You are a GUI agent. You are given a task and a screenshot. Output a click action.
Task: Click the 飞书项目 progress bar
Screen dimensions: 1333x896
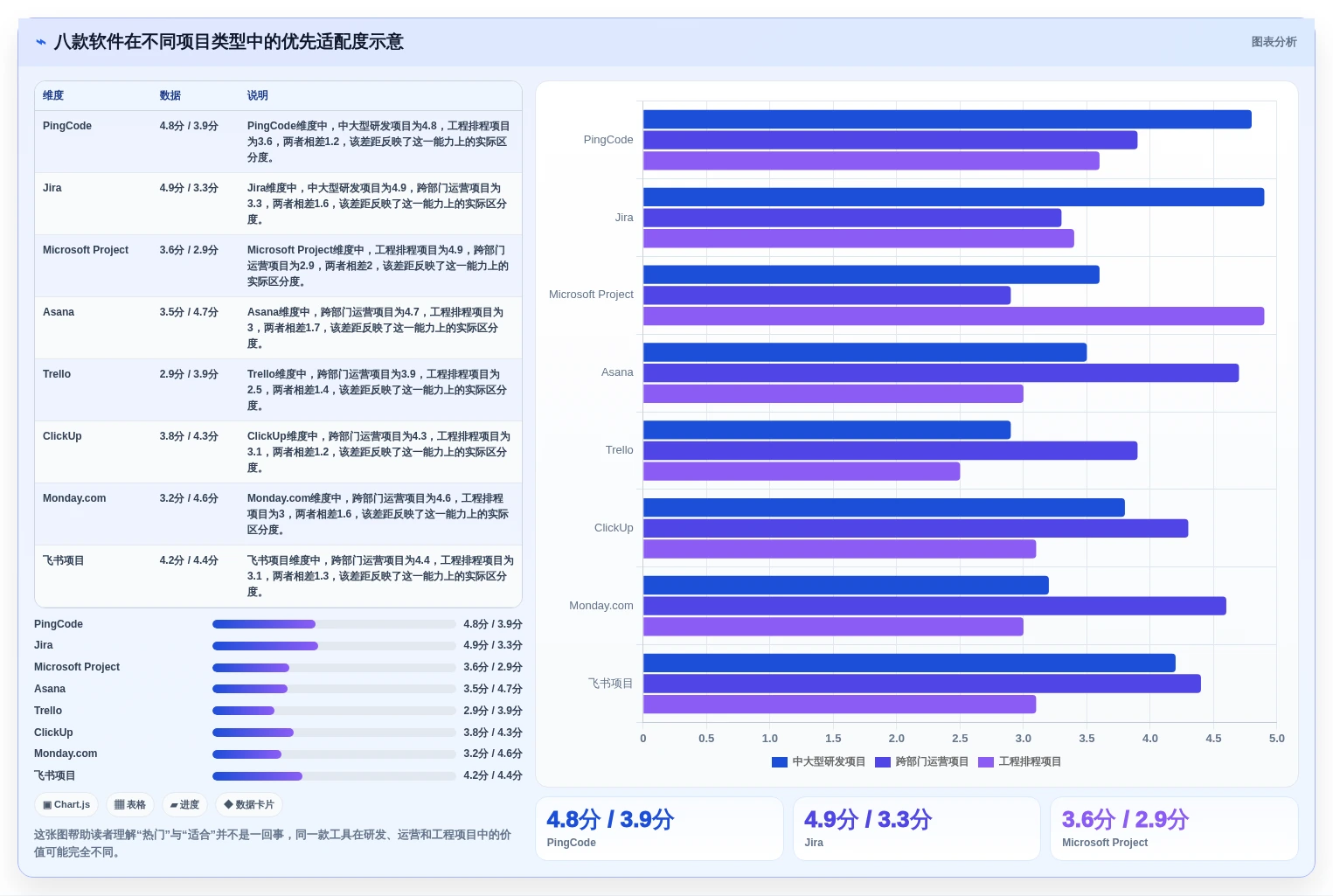334,776
